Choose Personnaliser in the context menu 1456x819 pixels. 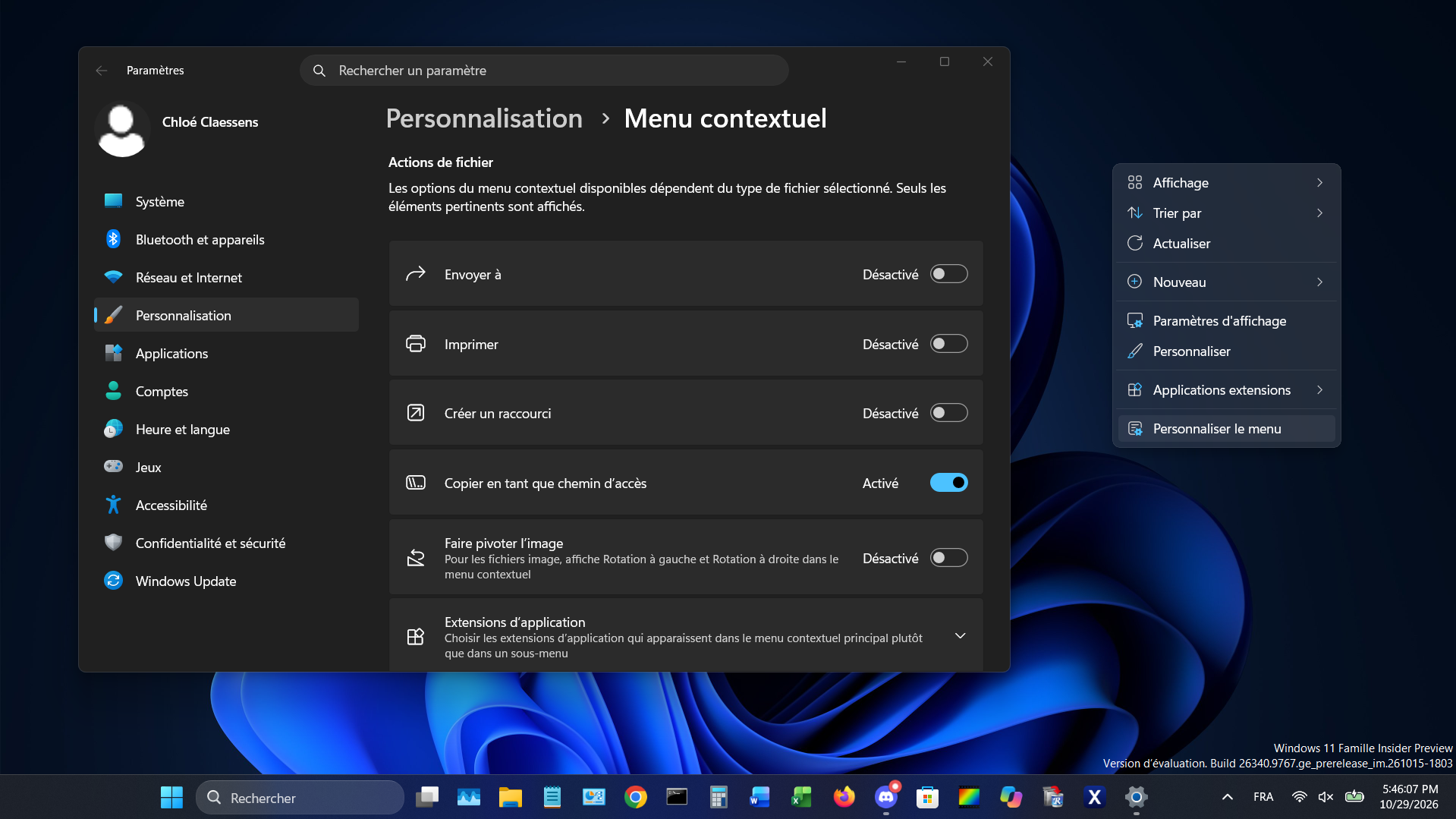(1226, 351)
